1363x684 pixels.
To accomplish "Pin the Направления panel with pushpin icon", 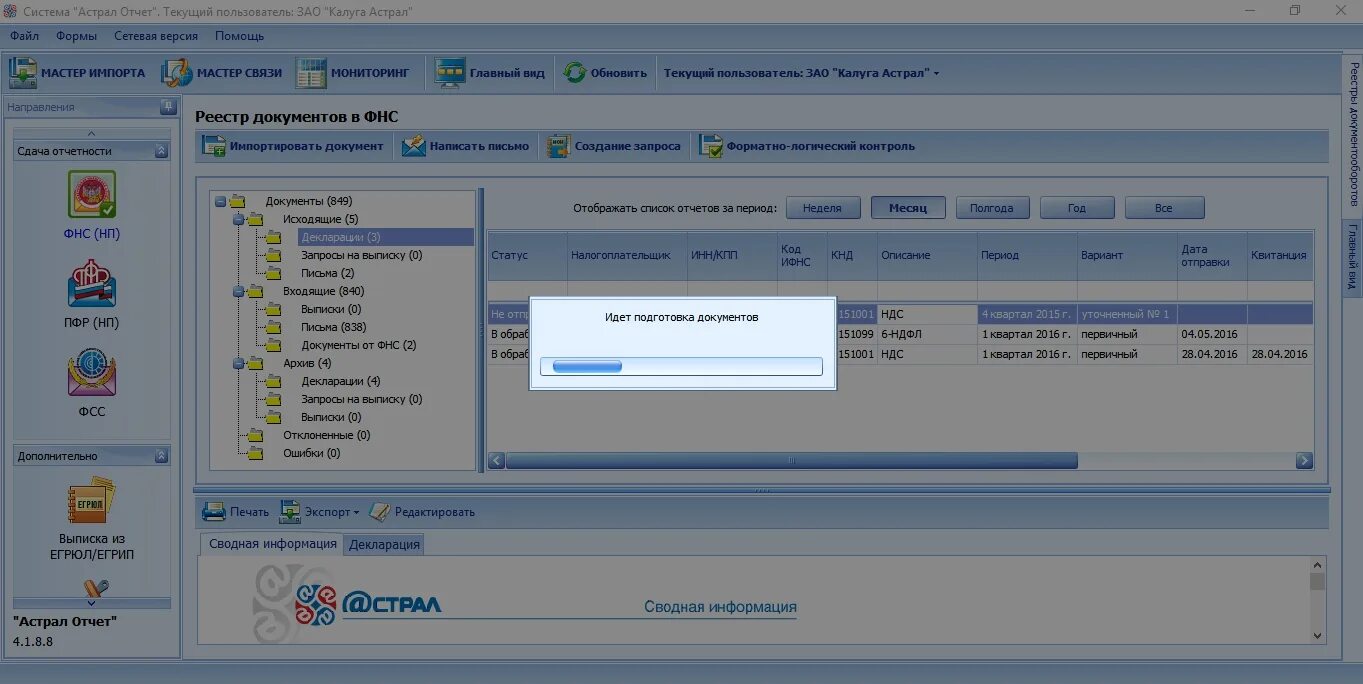I will (x=167, y=107).
